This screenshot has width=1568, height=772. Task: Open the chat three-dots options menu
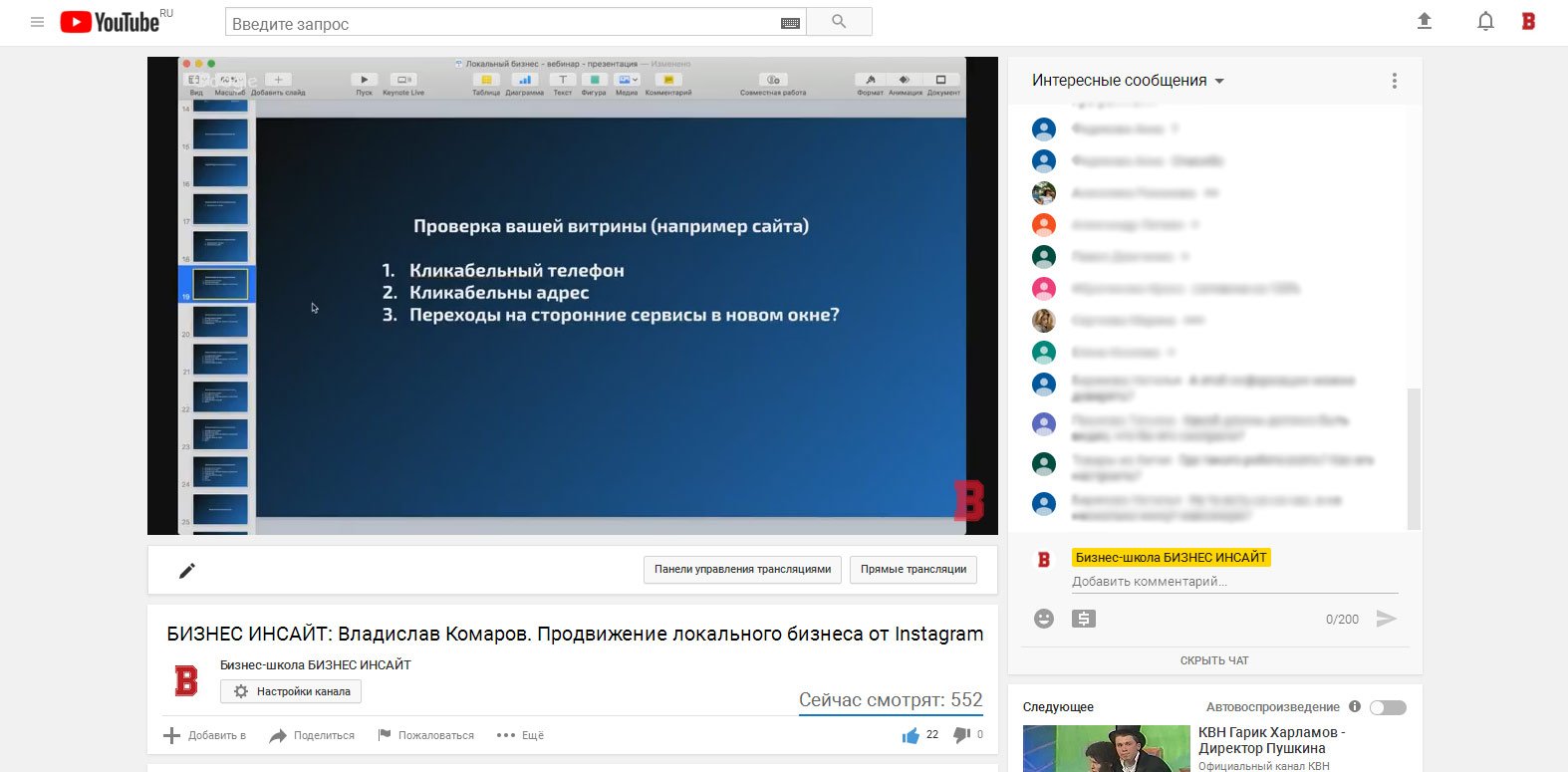pyautogui.click(x=1394, y=81)
